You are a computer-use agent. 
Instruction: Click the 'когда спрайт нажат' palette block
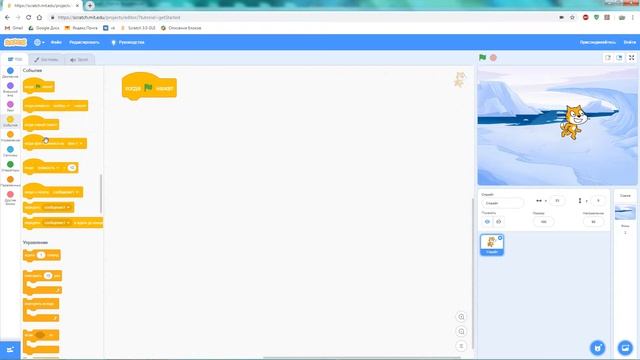click(40, 124)
